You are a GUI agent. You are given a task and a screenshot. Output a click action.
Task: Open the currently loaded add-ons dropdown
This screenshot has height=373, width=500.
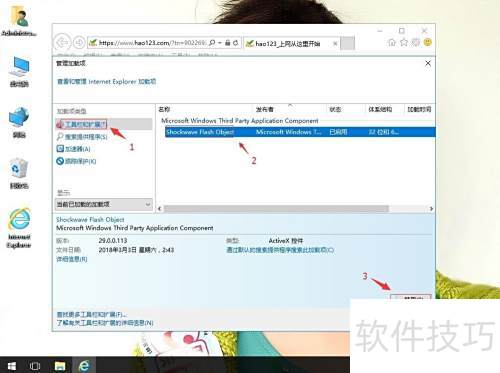point(104,204)
